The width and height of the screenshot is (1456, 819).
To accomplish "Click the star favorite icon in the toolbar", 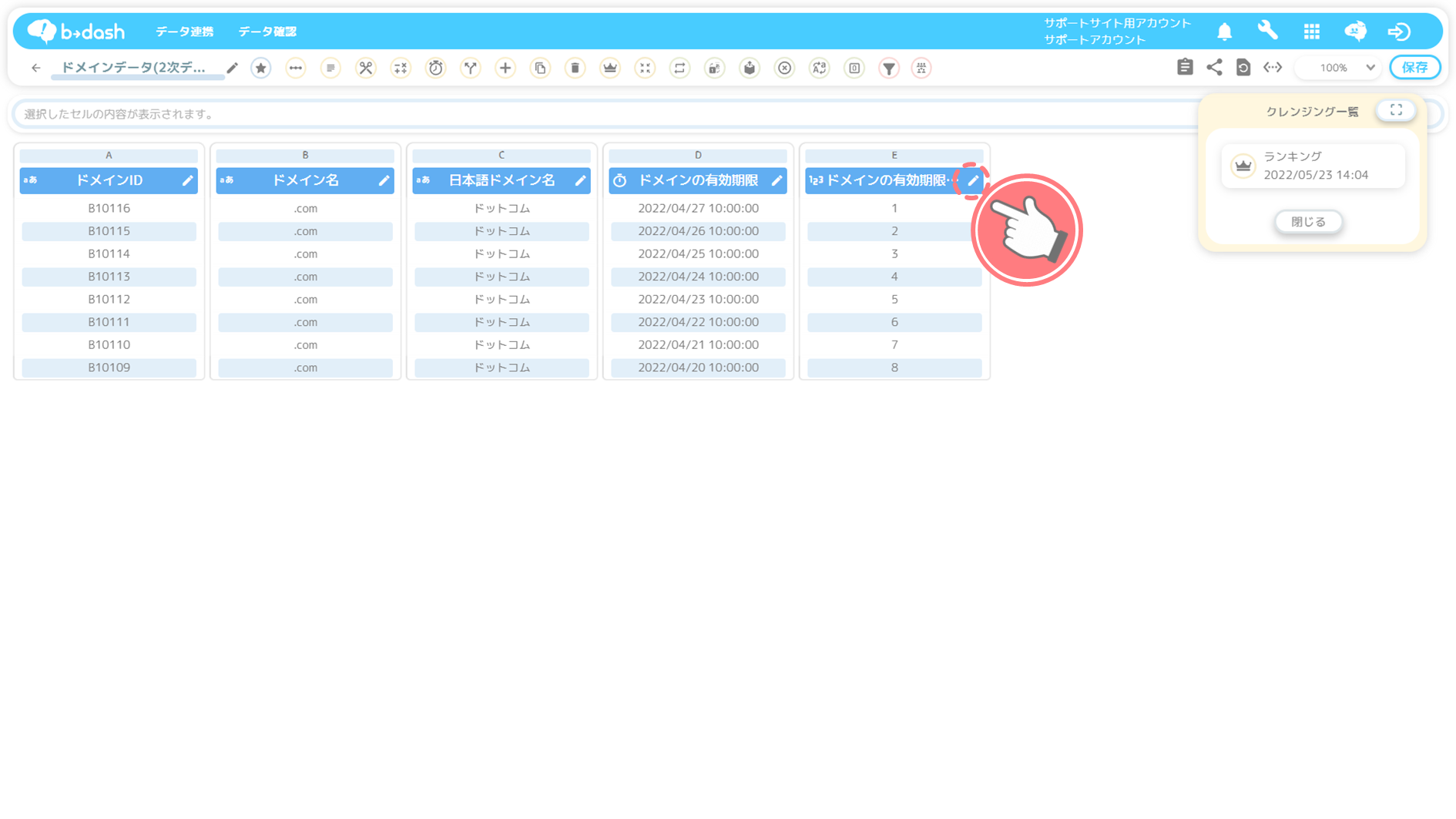I will pyautogui.click(x=261, y=68).
